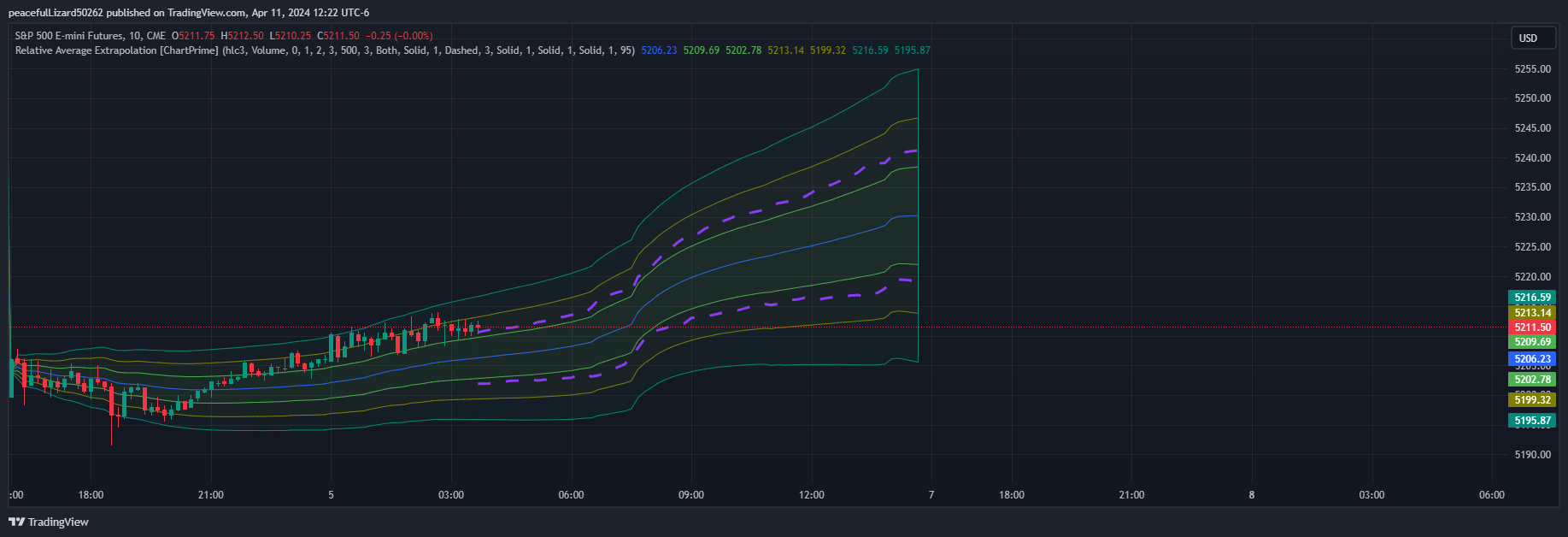This screenshot has width=1568, height=537.
Task: Click the teal 5216.59 price scale tag
Action: click(x=1532, y=298)
